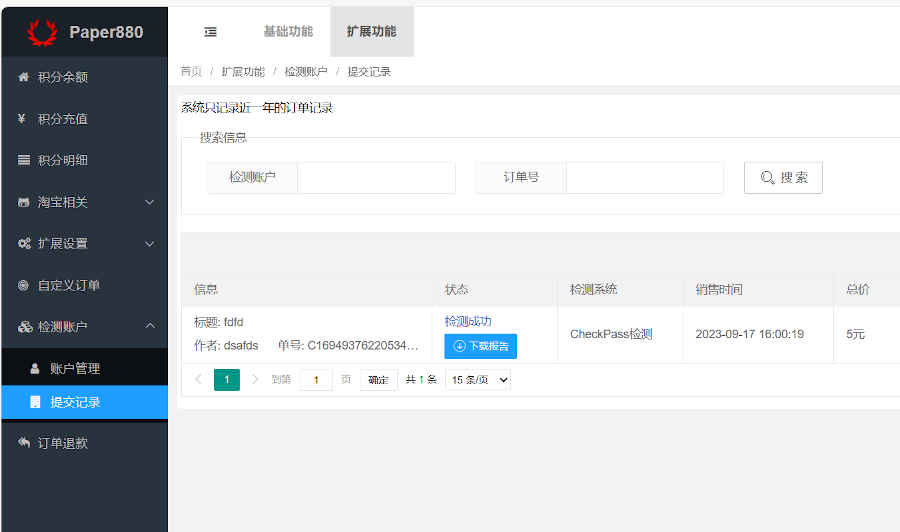
Task: Click the 确定 pagination confirm button
Action: click(378, 379)
